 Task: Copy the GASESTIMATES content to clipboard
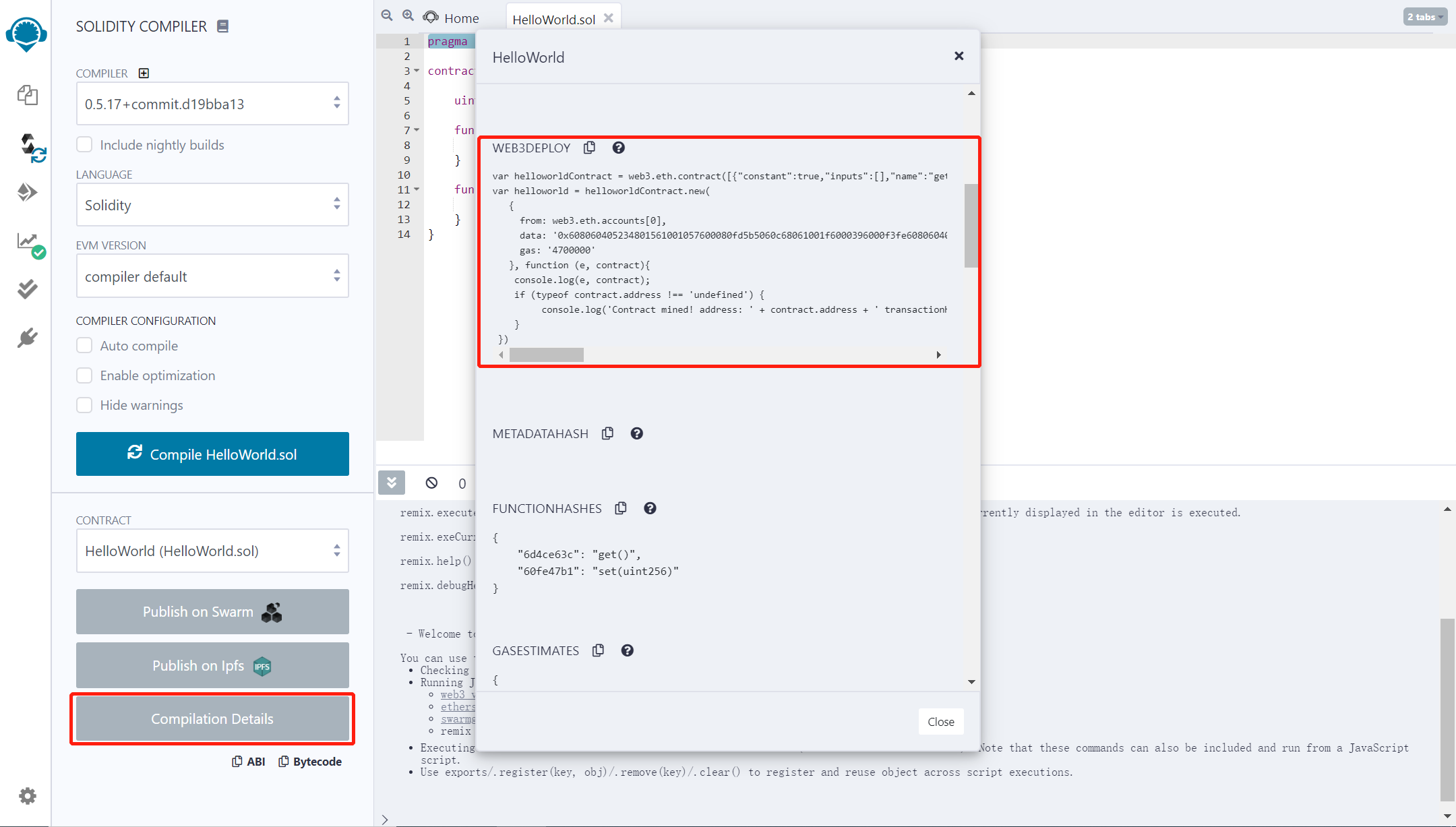598,650
